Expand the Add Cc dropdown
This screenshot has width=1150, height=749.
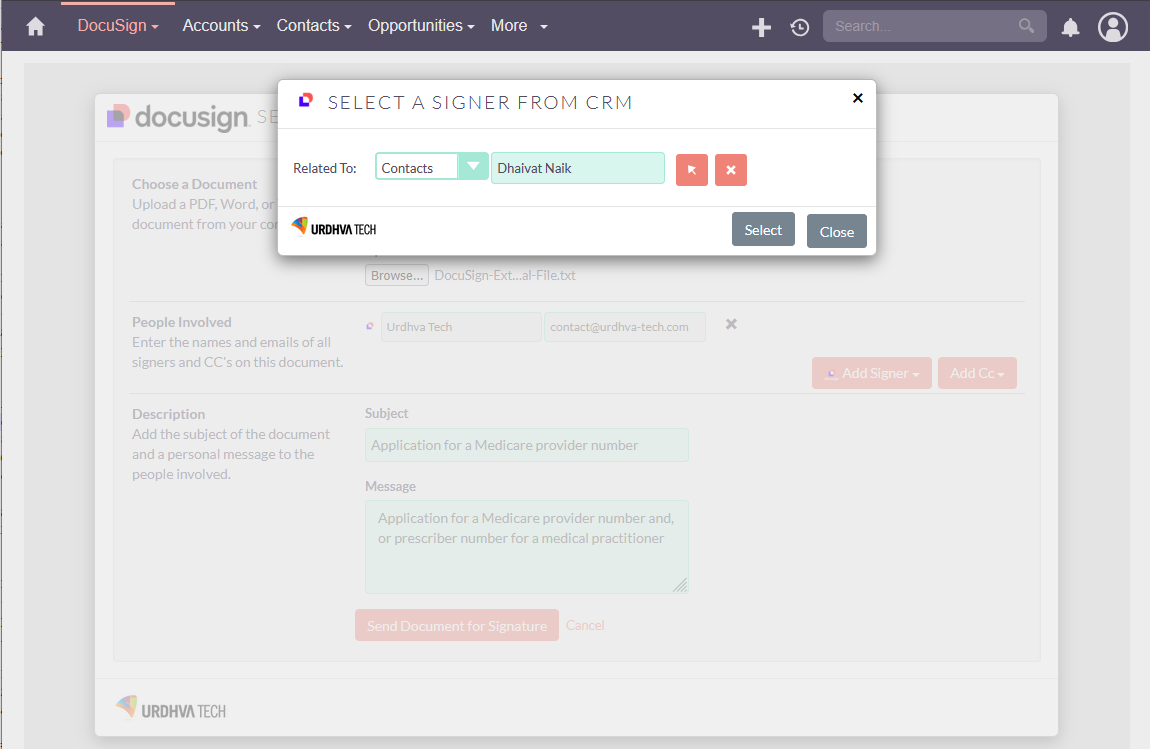pos(977,372)
